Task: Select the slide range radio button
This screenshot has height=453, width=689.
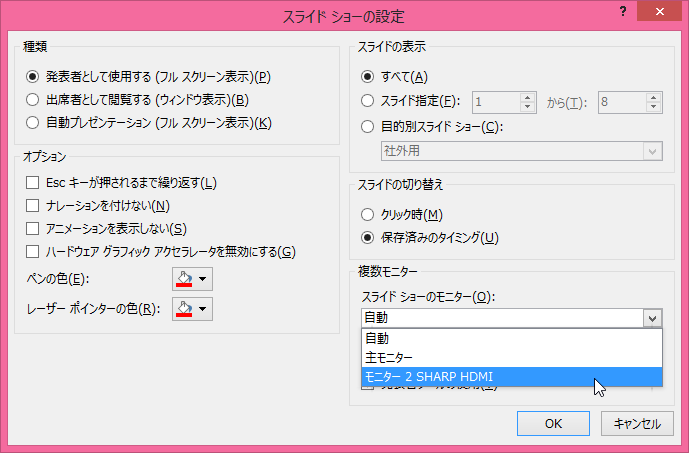Action: point(368,101)
